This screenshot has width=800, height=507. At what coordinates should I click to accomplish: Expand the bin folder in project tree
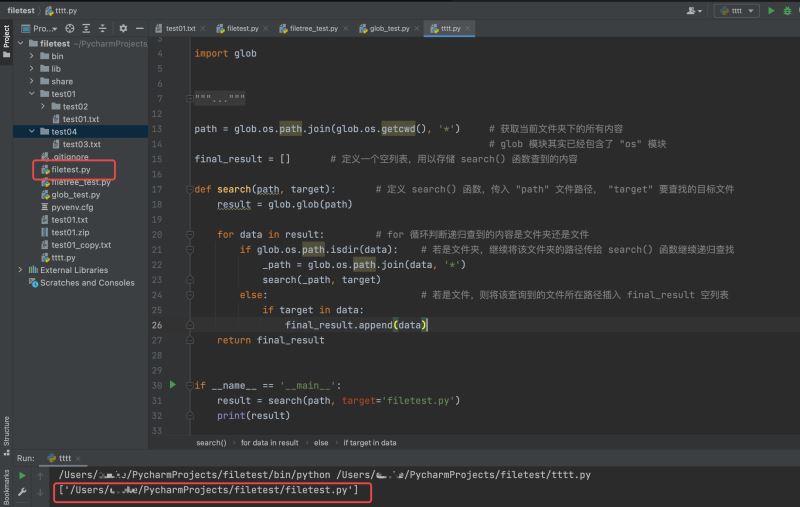coord(31,56)
